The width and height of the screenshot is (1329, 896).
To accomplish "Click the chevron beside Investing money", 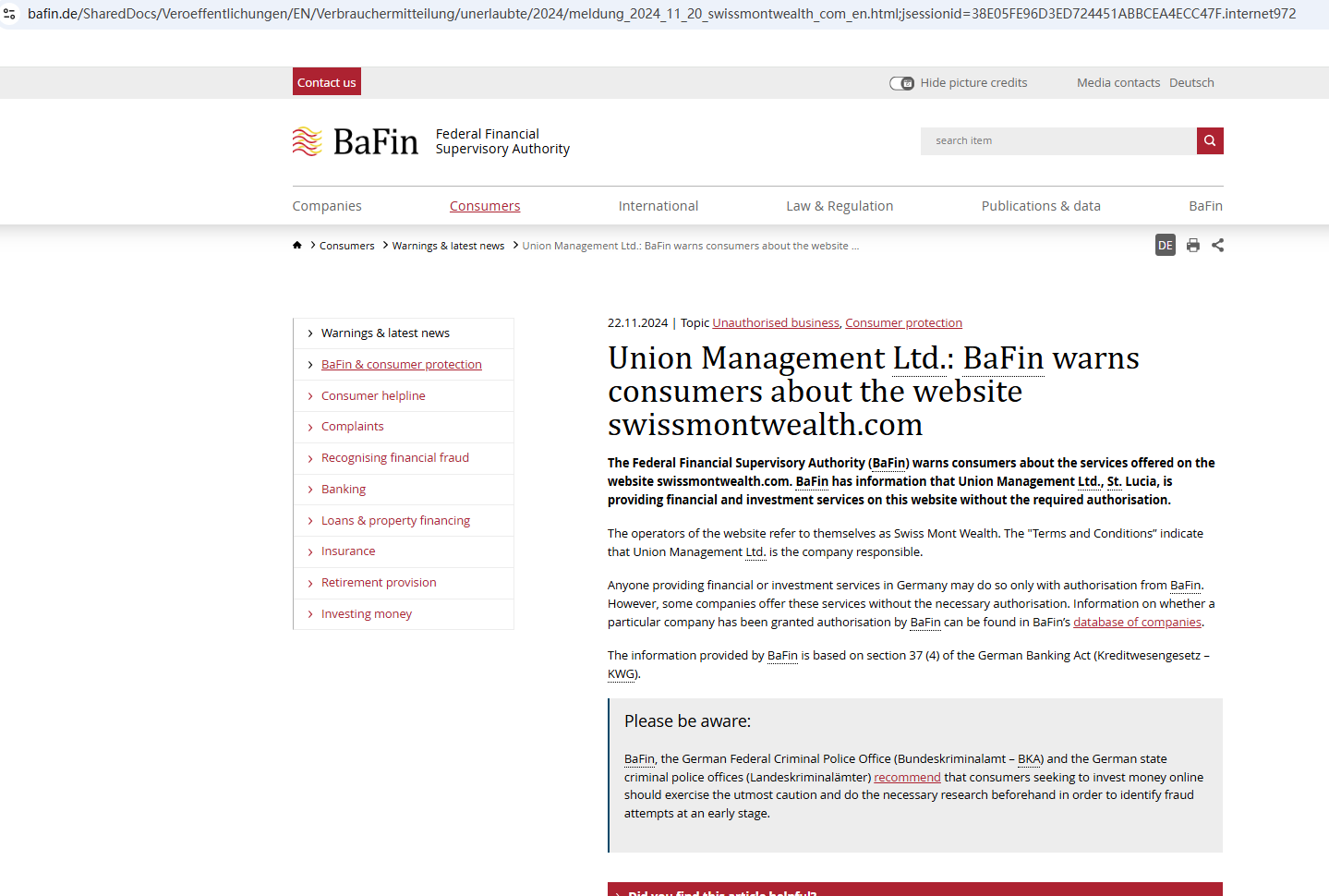I will pos(310,614).
